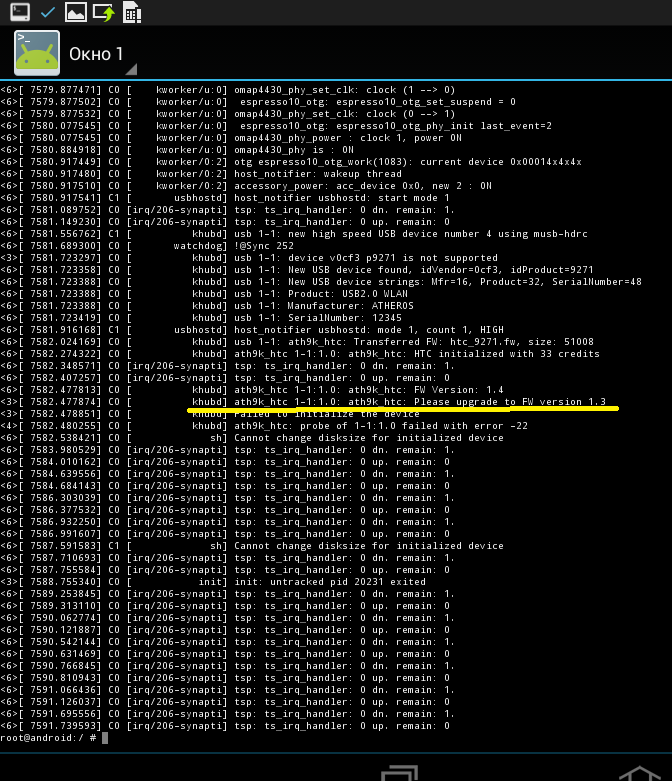
Task: Tap the 'root@android:/ #' shell prompt input
Action: click(54, 738)
